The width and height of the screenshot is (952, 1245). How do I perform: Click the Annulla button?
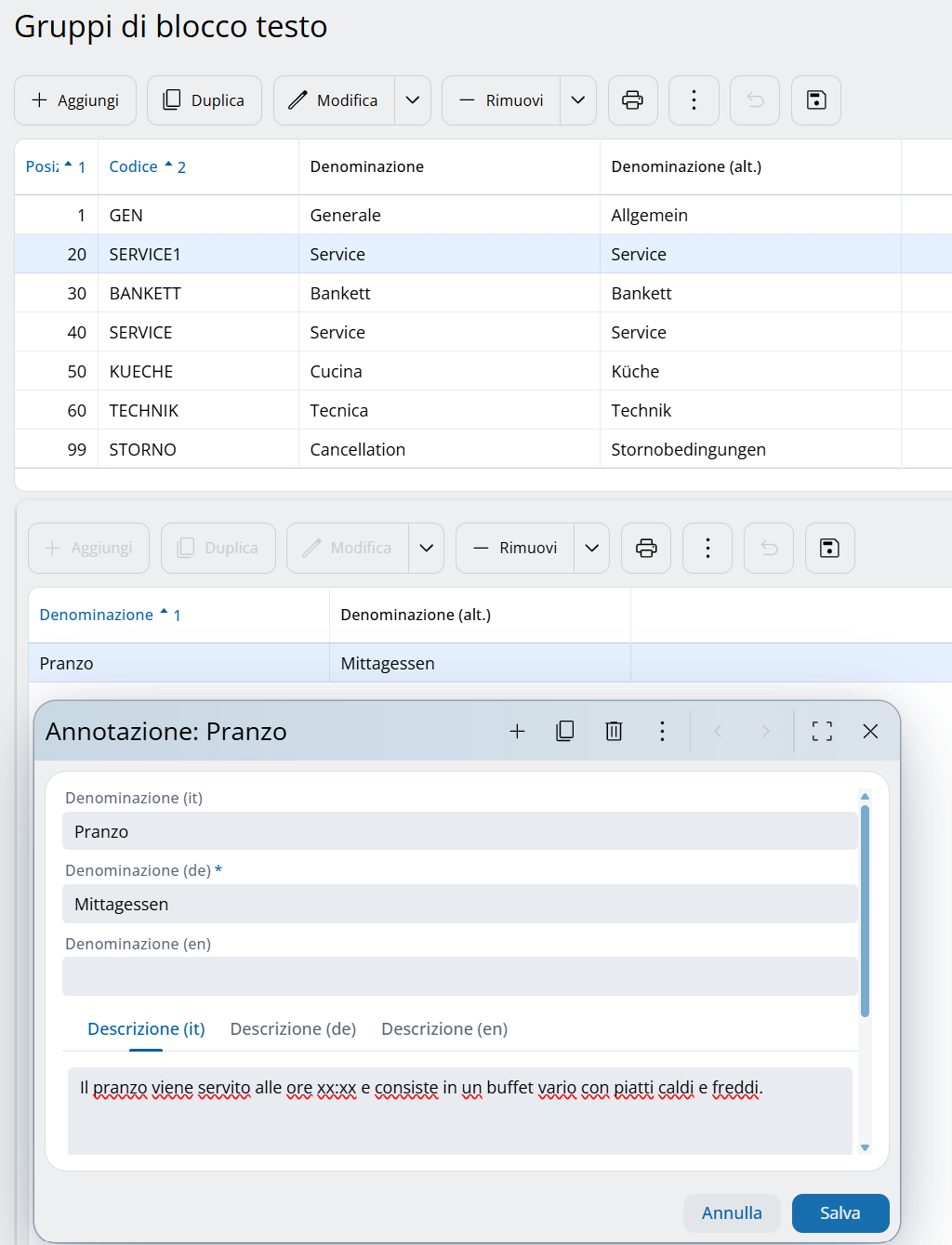[x=731, y=1213]
